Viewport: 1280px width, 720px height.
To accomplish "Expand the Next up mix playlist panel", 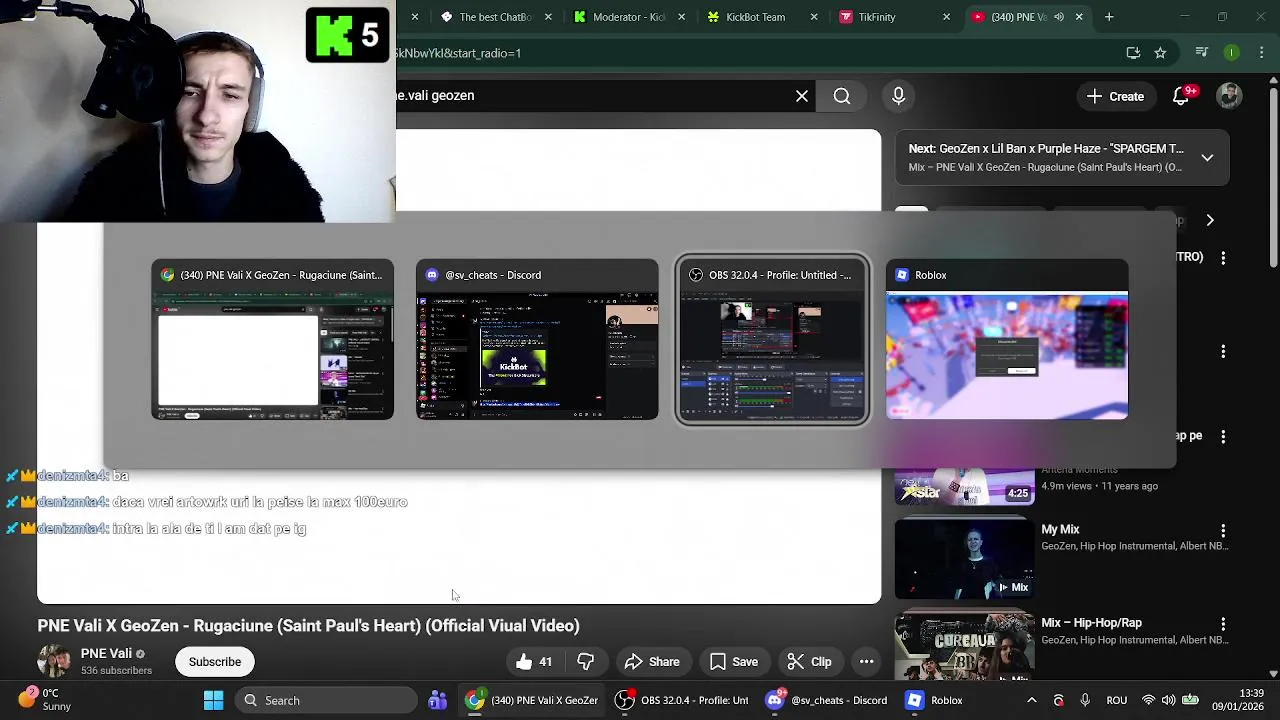I will tap(1207, 158).
